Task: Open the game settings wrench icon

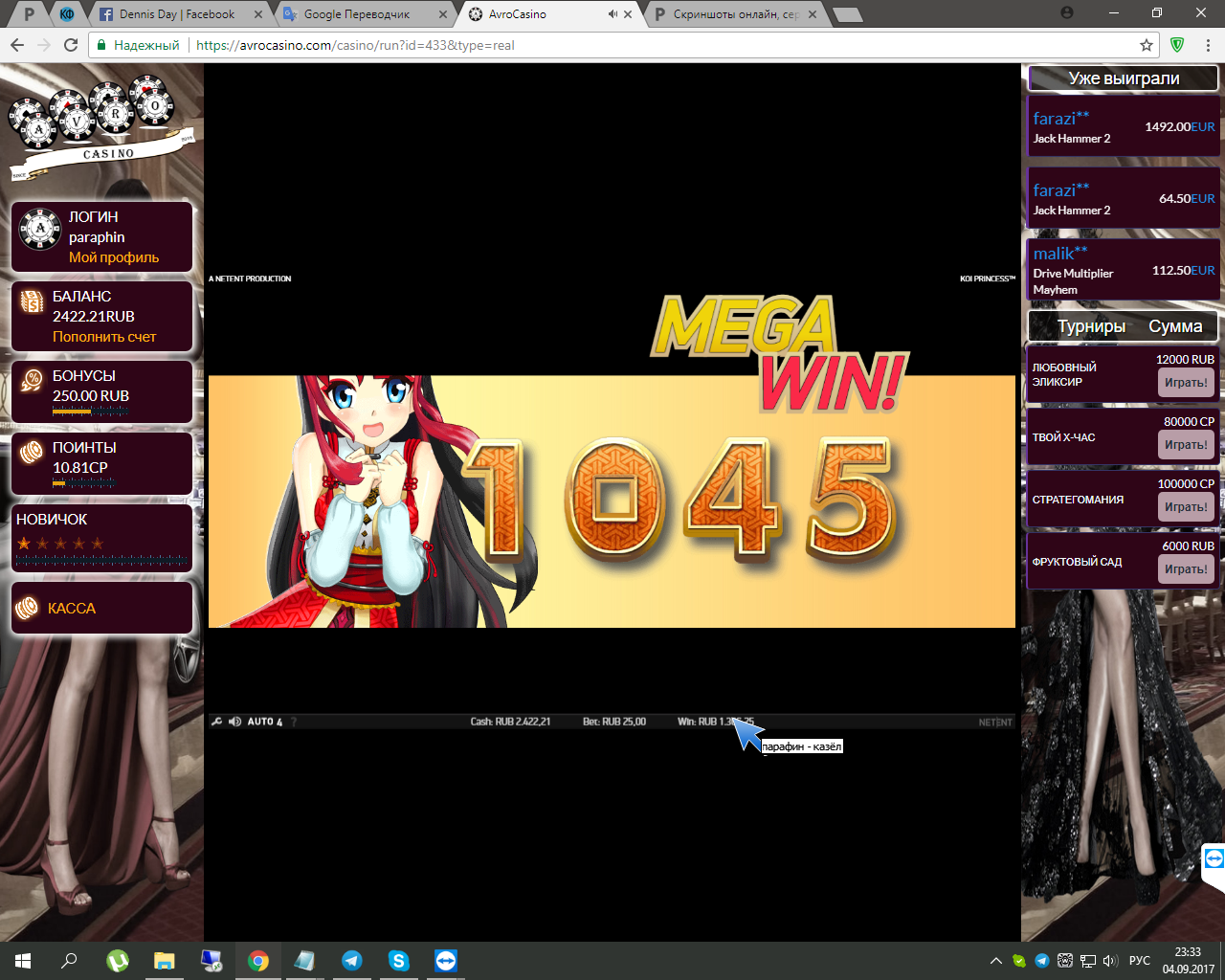Action: pos(218,722)
